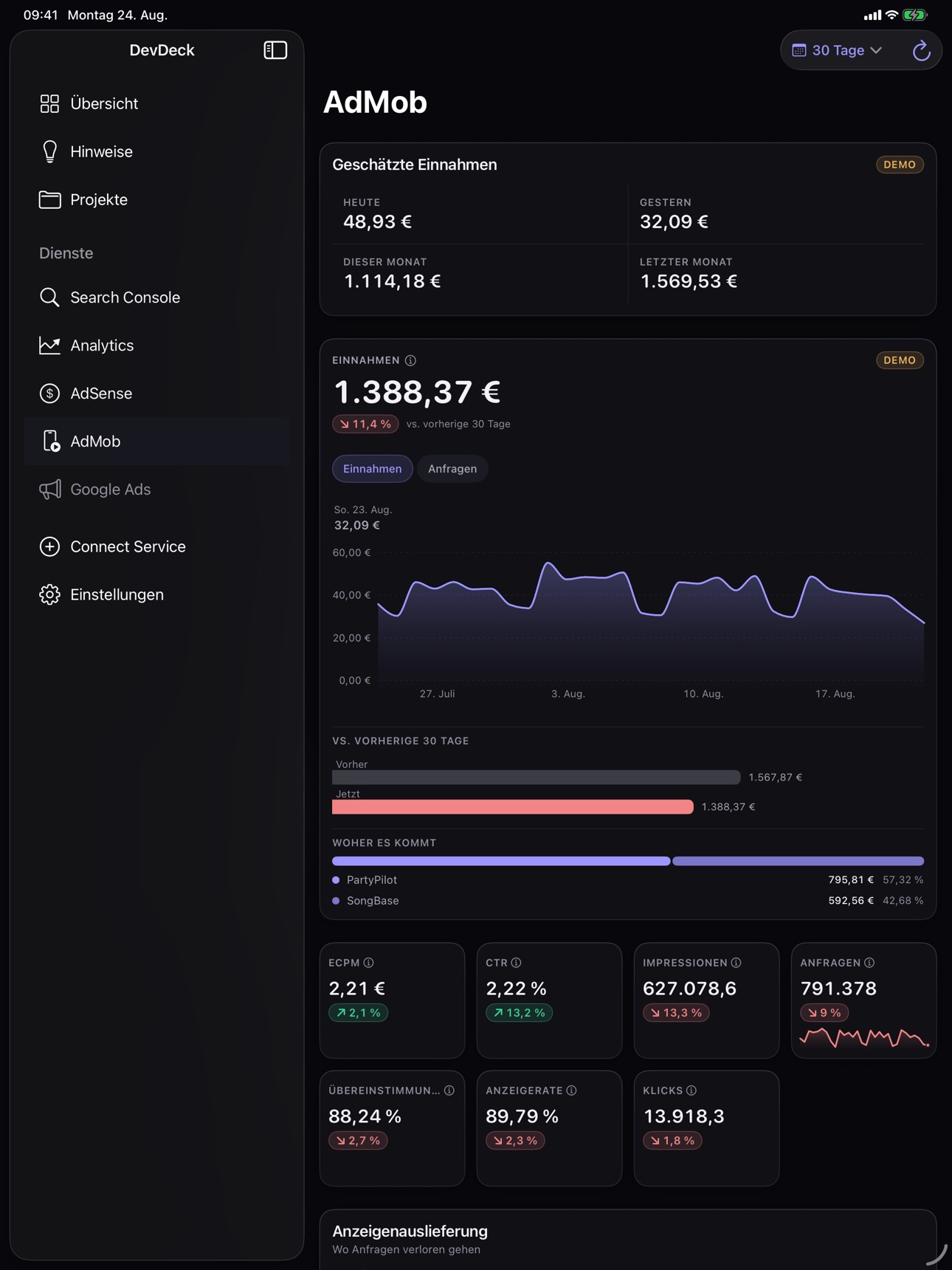
Task: Open the 30 Tage date range dropdown
Action: point(837,50)
